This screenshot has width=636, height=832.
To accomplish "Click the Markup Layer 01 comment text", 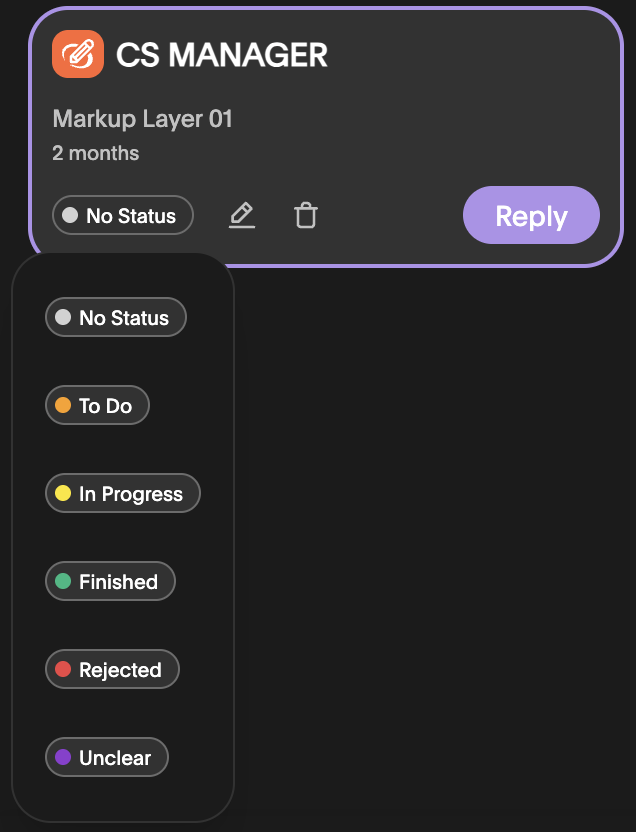I will point(143,118).
